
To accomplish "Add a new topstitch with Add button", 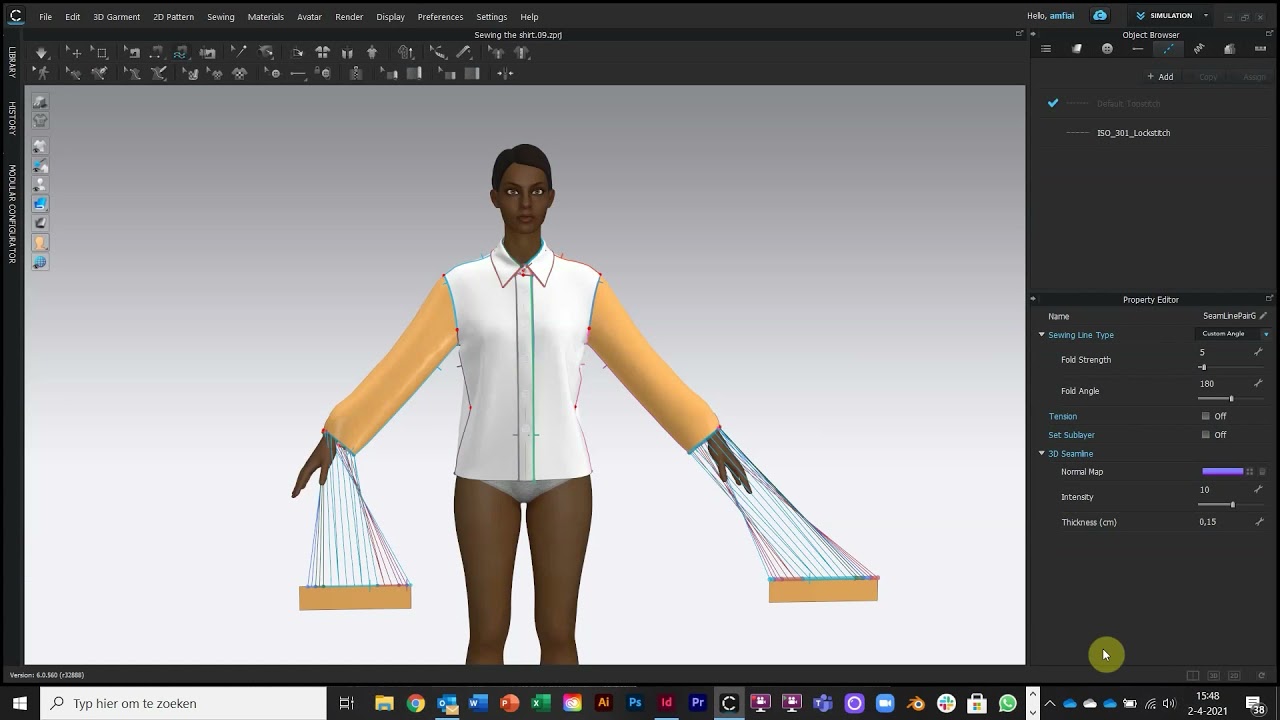I will tap(1160, 77).
